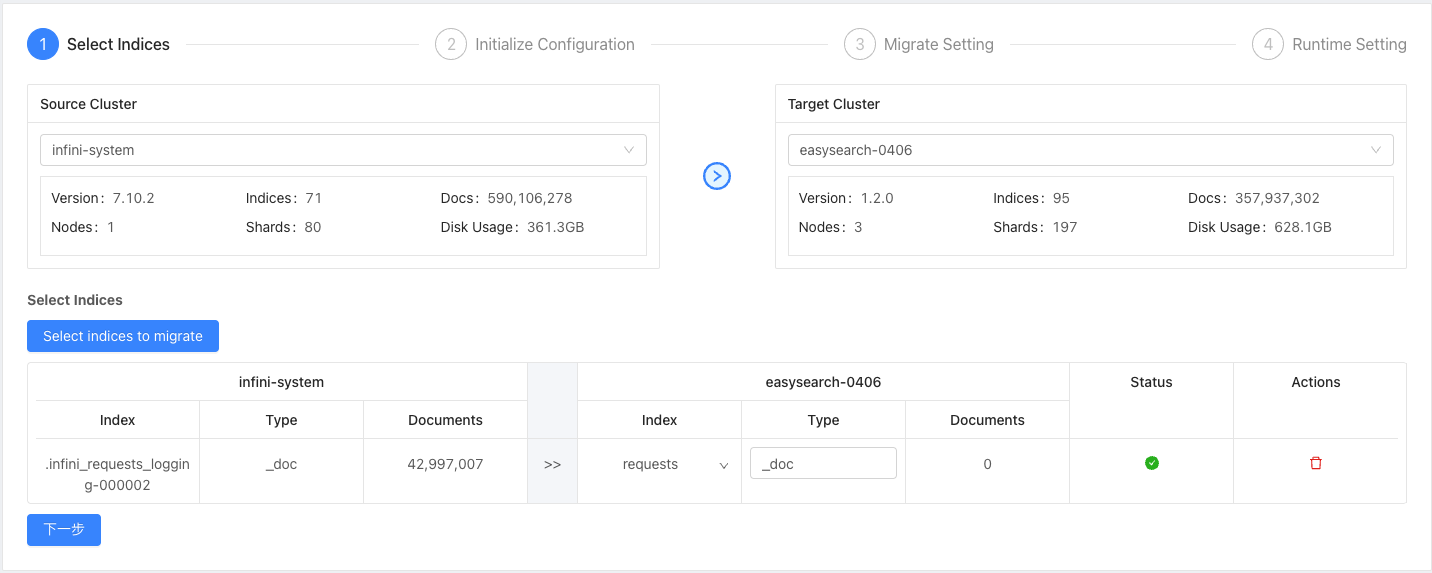Click the 下一步 next button
This screenshot has height=573, width=1432.
pos(64,529)
